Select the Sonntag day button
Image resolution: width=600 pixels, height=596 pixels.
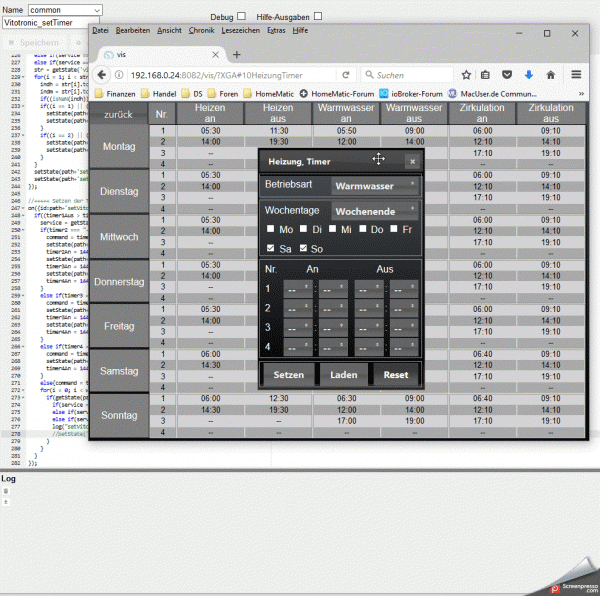click(x=119, y=415)
